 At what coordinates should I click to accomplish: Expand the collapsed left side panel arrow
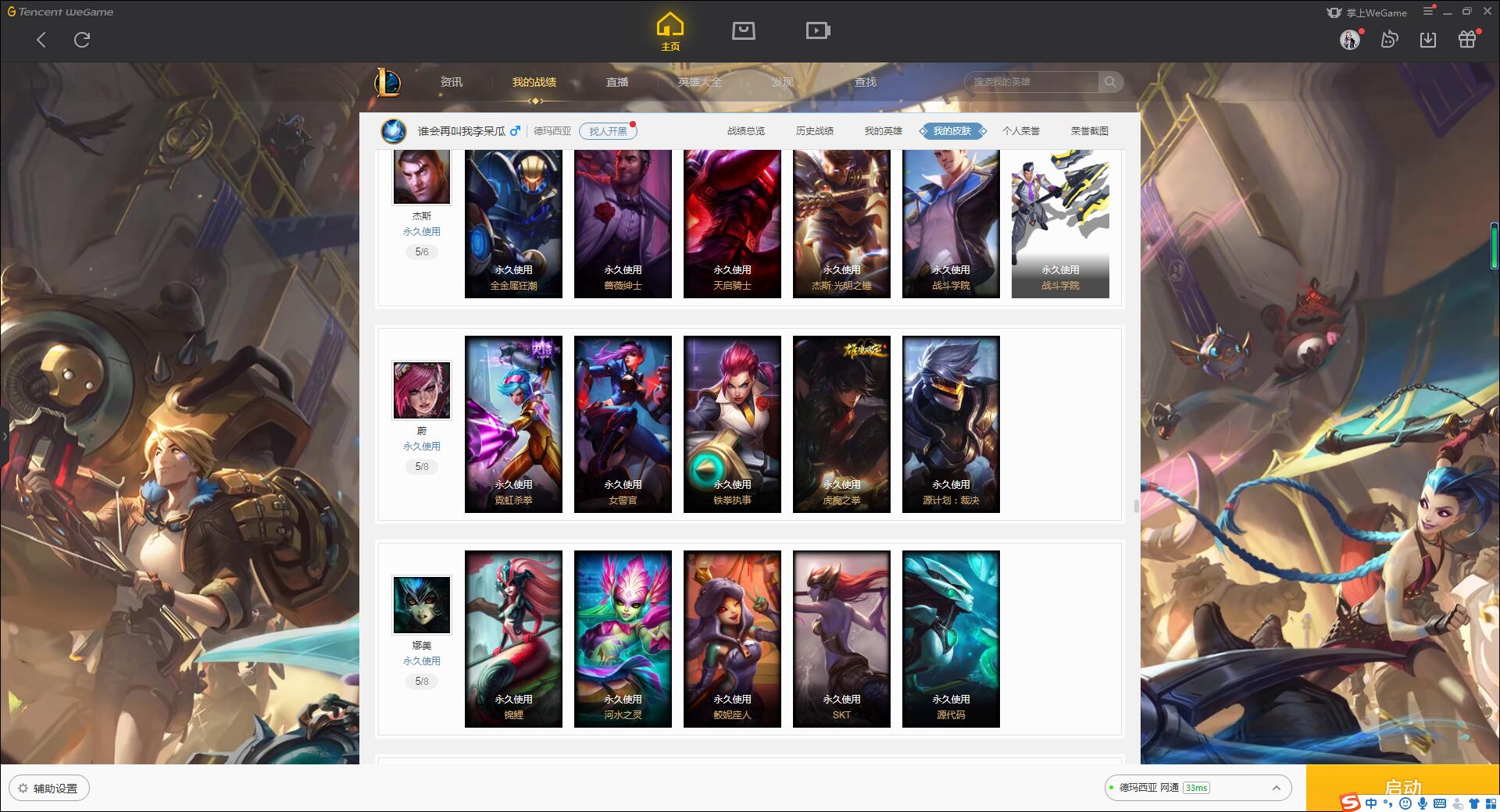[4, 436]
